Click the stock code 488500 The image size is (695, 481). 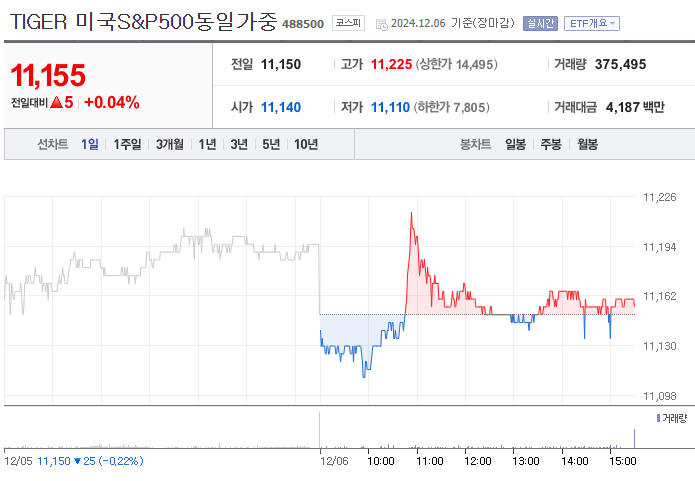(x=303, y=24)
